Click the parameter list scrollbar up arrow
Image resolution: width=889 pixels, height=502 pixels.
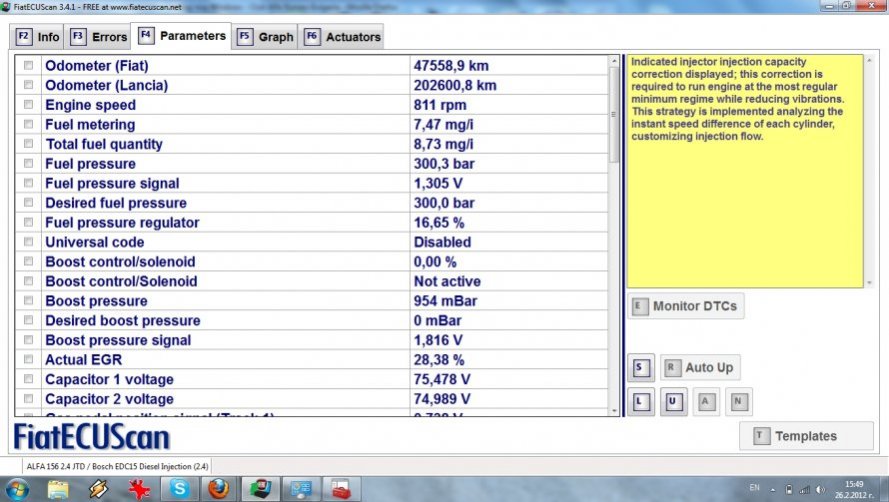pyautogui.click(x=614, y=63)
